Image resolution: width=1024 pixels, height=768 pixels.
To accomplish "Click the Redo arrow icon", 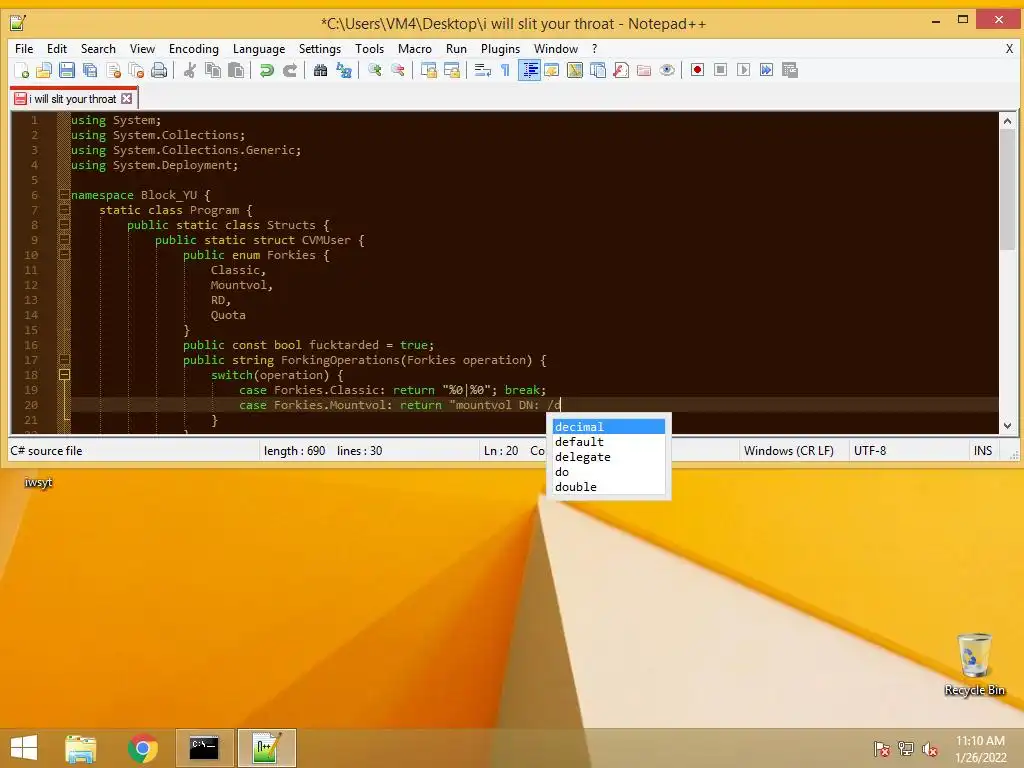I will pos(289,70).
